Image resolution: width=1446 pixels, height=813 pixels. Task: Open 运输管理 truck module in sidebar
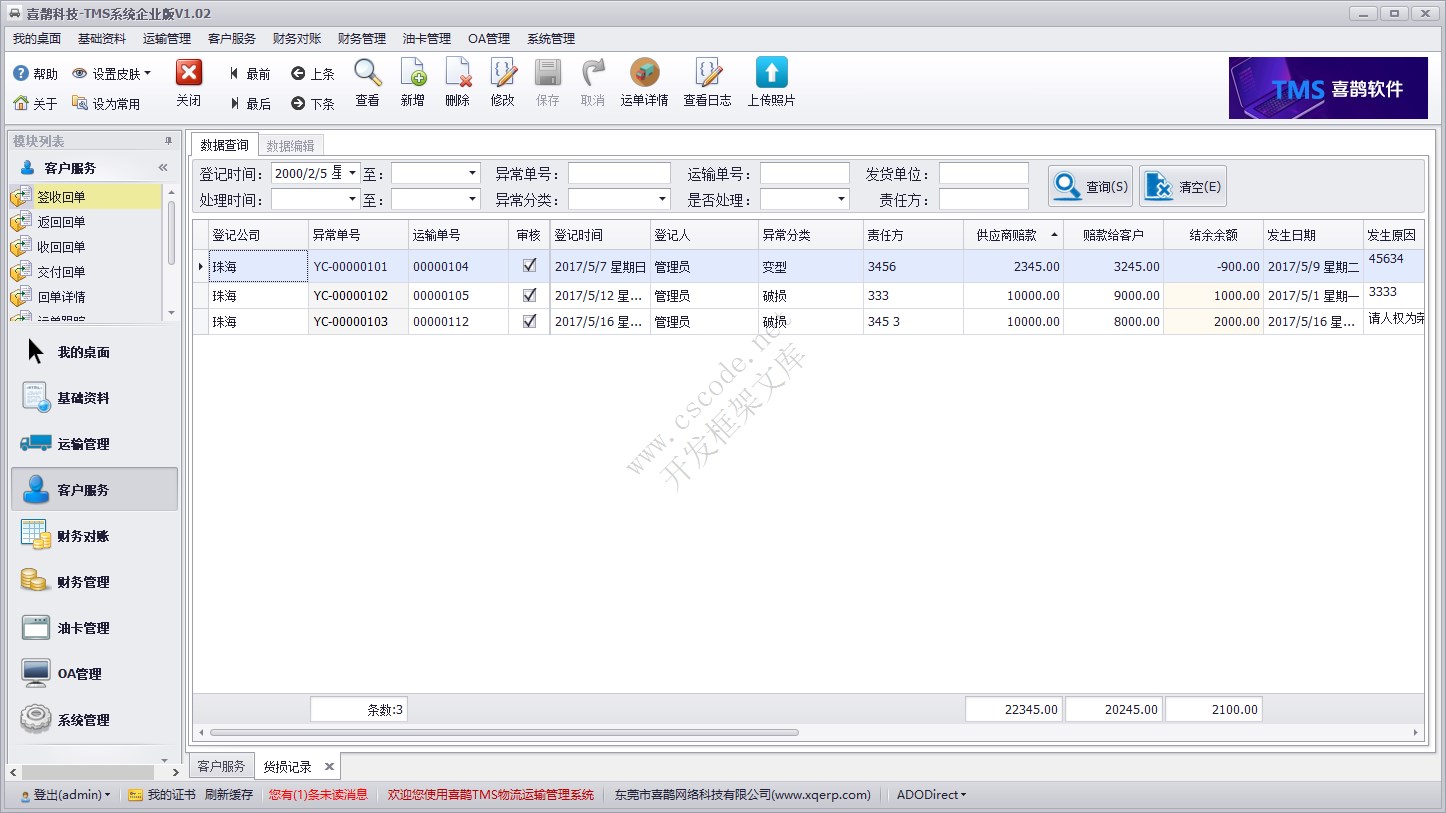click(94, 444)
